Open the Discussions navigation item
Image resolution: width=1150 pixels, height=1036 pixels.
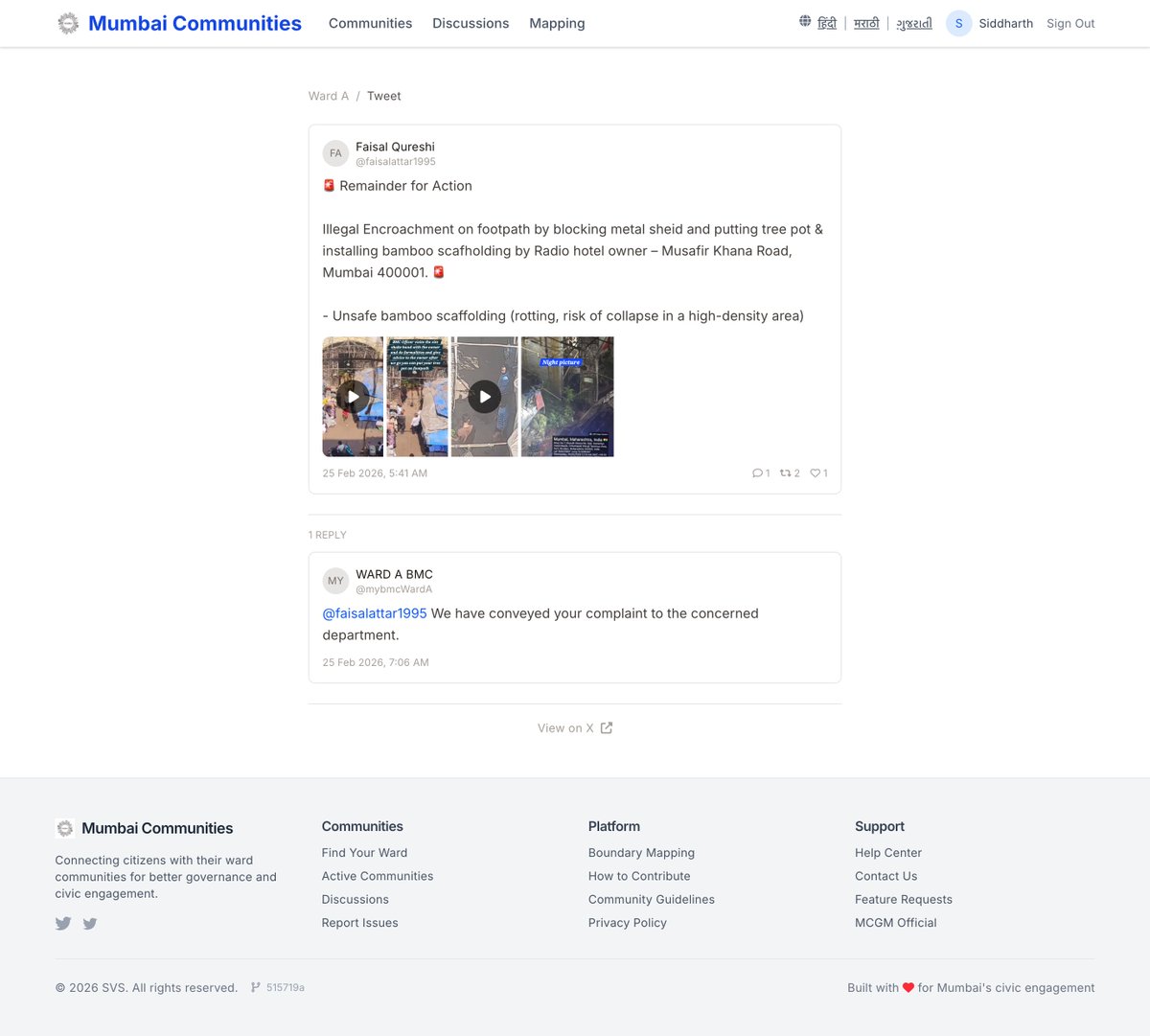click(x=471, y=23)
